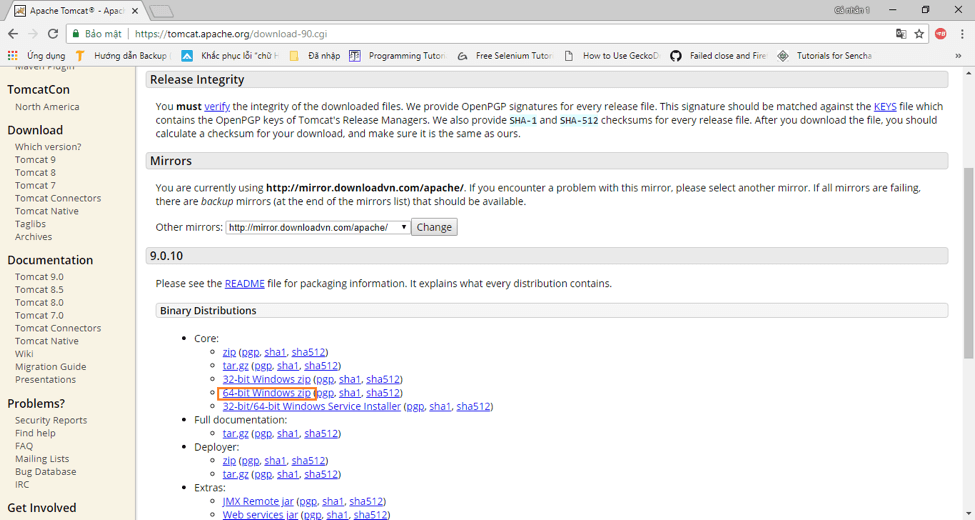Image resolution: width=975 pixels, height=520 pixels.
Task: Open FAQ link under Problems?
Action: pos(24,446)
